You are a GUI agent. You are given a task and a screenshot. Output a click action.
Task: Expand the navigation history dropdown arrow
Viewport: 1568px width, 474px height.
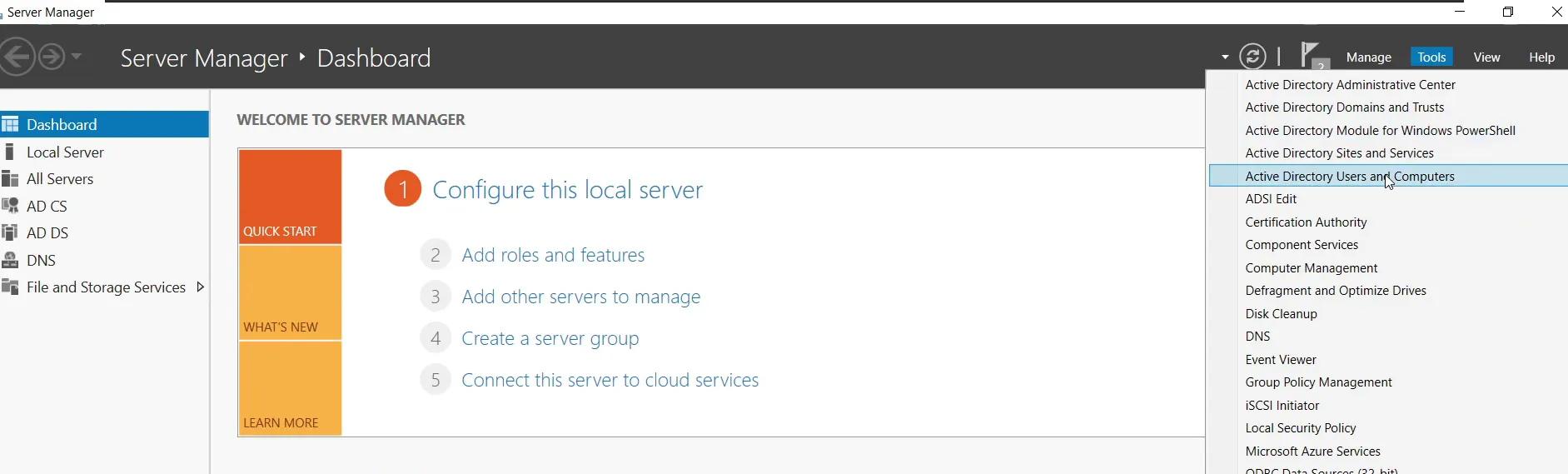pos(77,57)
